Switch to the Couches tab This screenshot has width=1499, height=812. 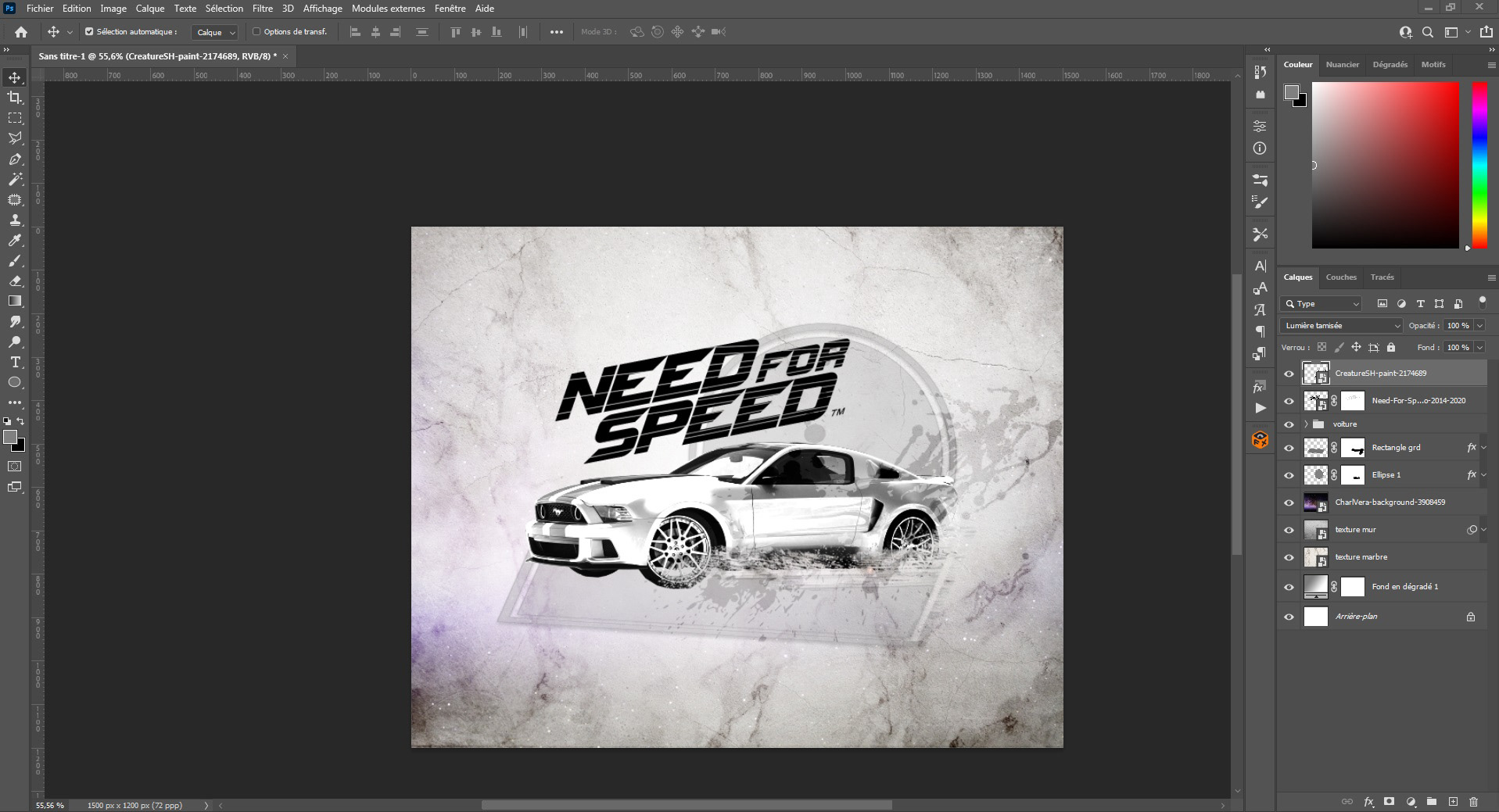pyautogui.click(x=1341, y=277)
